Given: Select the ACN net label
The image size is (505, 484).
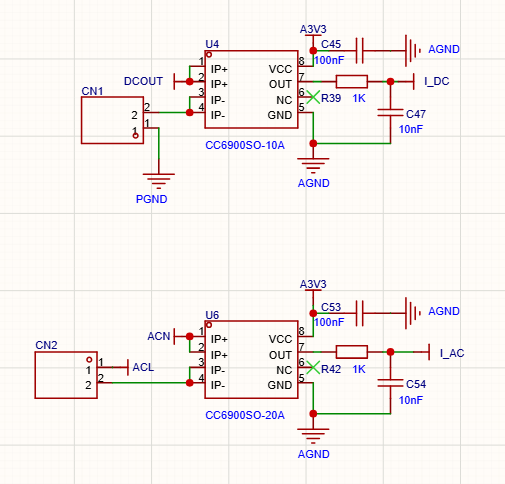Looking at the screenshot, I should (159, 336).
